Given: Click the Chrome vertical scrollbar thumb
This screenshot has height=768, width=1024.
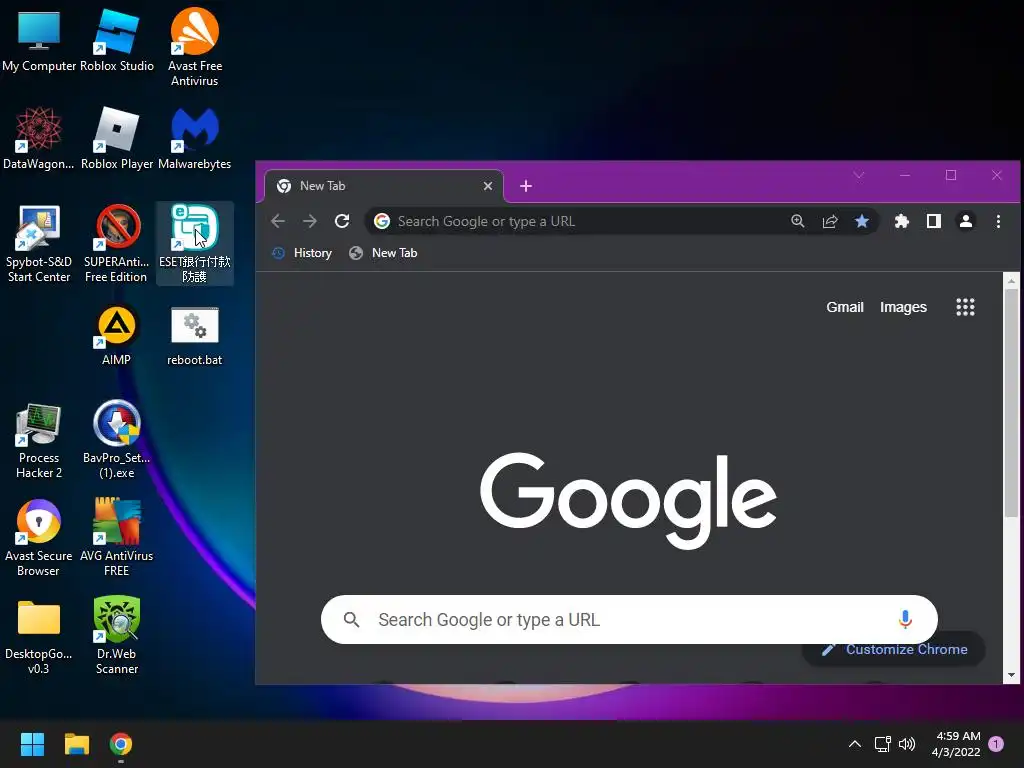Looking at the screenshot, I should pos(1011,403).
